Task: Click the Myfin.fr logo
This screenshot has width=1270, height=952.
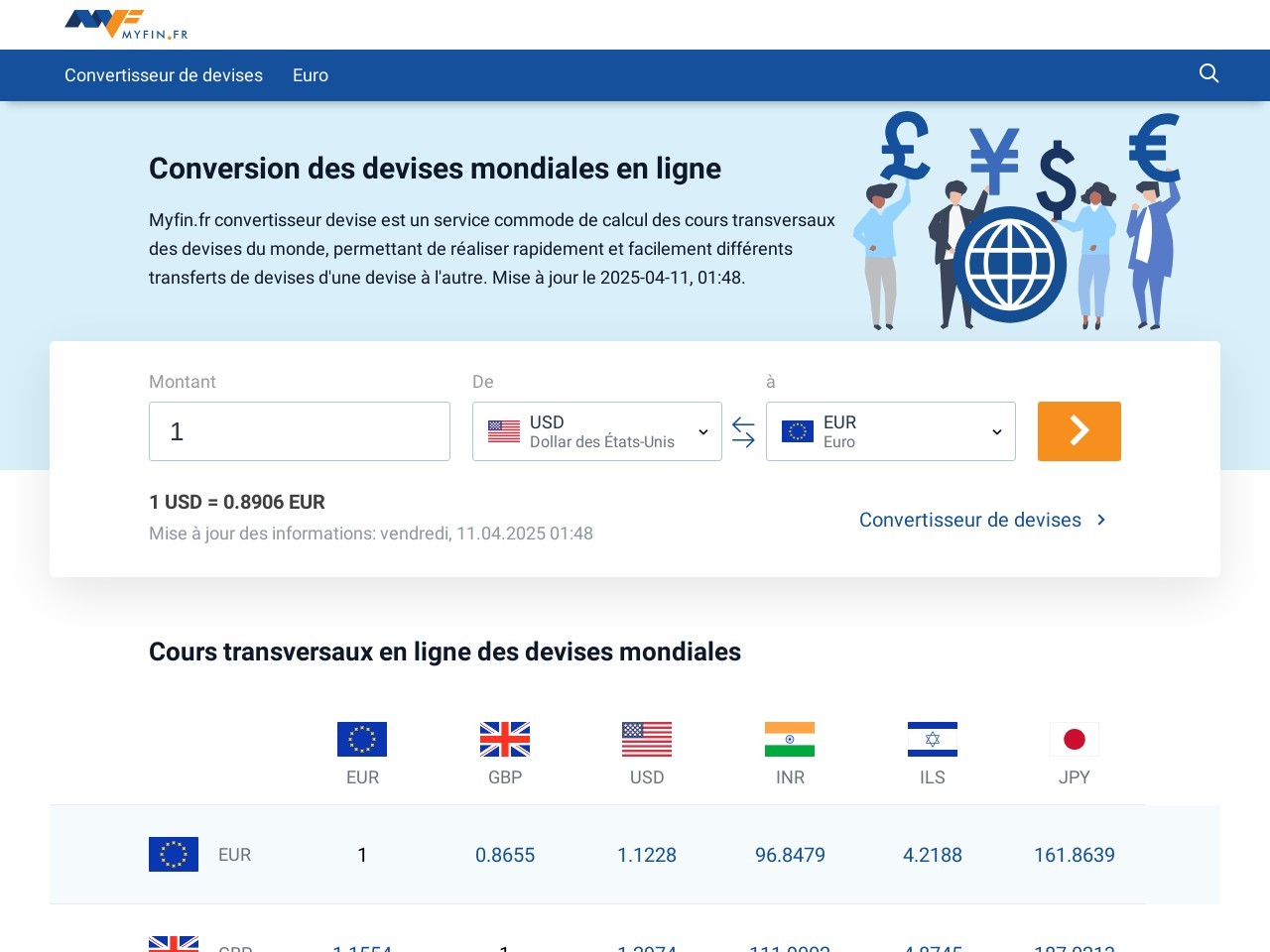Action: coord(126,25)
